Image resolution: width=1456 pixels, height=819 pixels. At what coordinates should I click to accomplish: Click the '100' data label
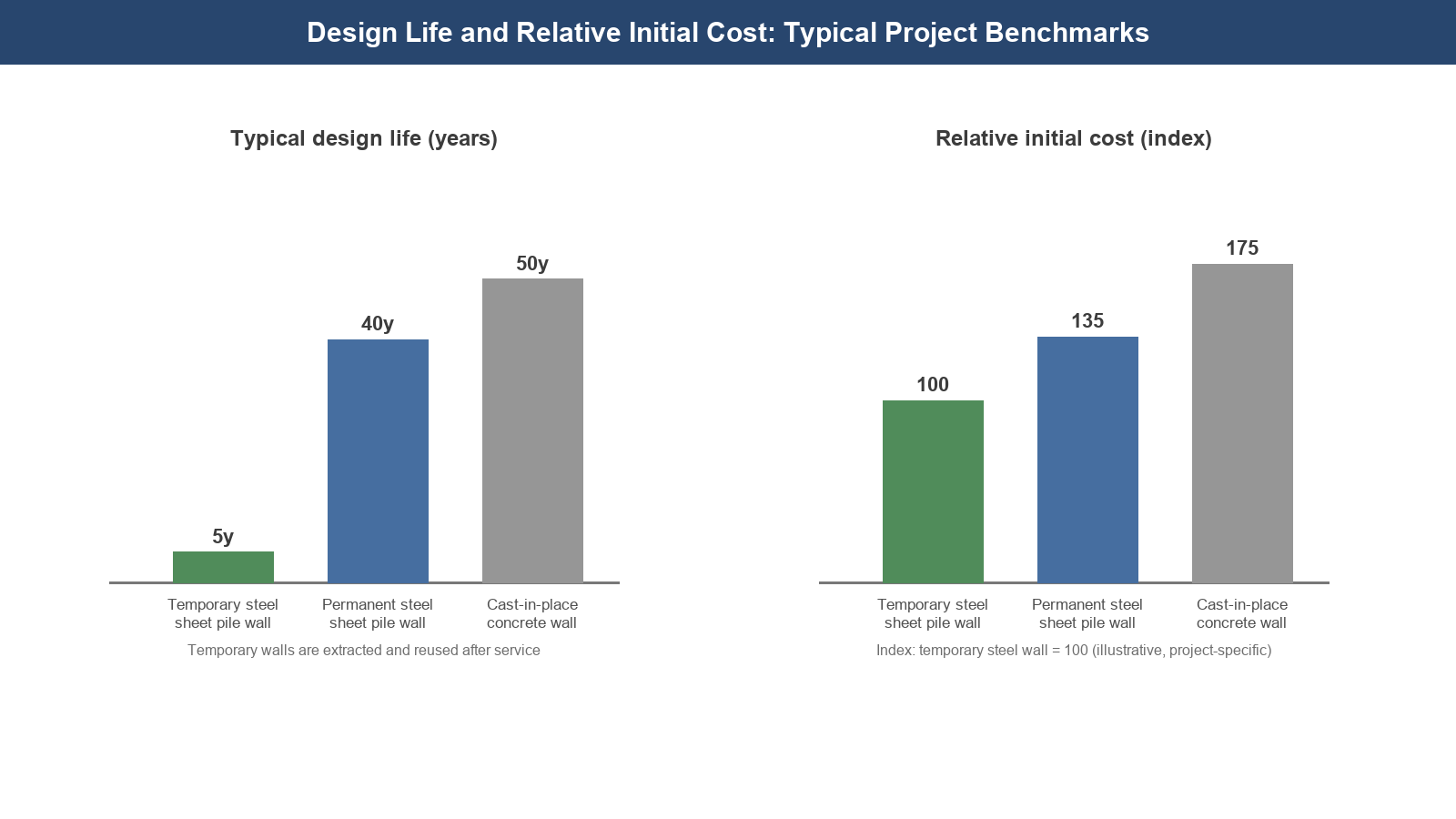(x=933, y=384)
